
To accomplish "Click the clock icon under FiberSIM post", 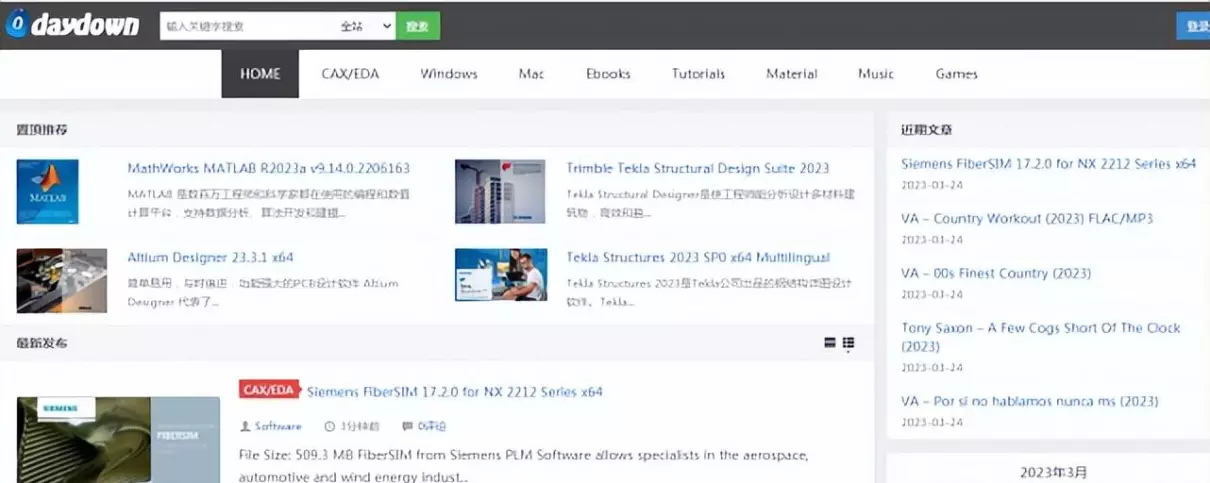I will pyautogui.click(x=329, y=426).
